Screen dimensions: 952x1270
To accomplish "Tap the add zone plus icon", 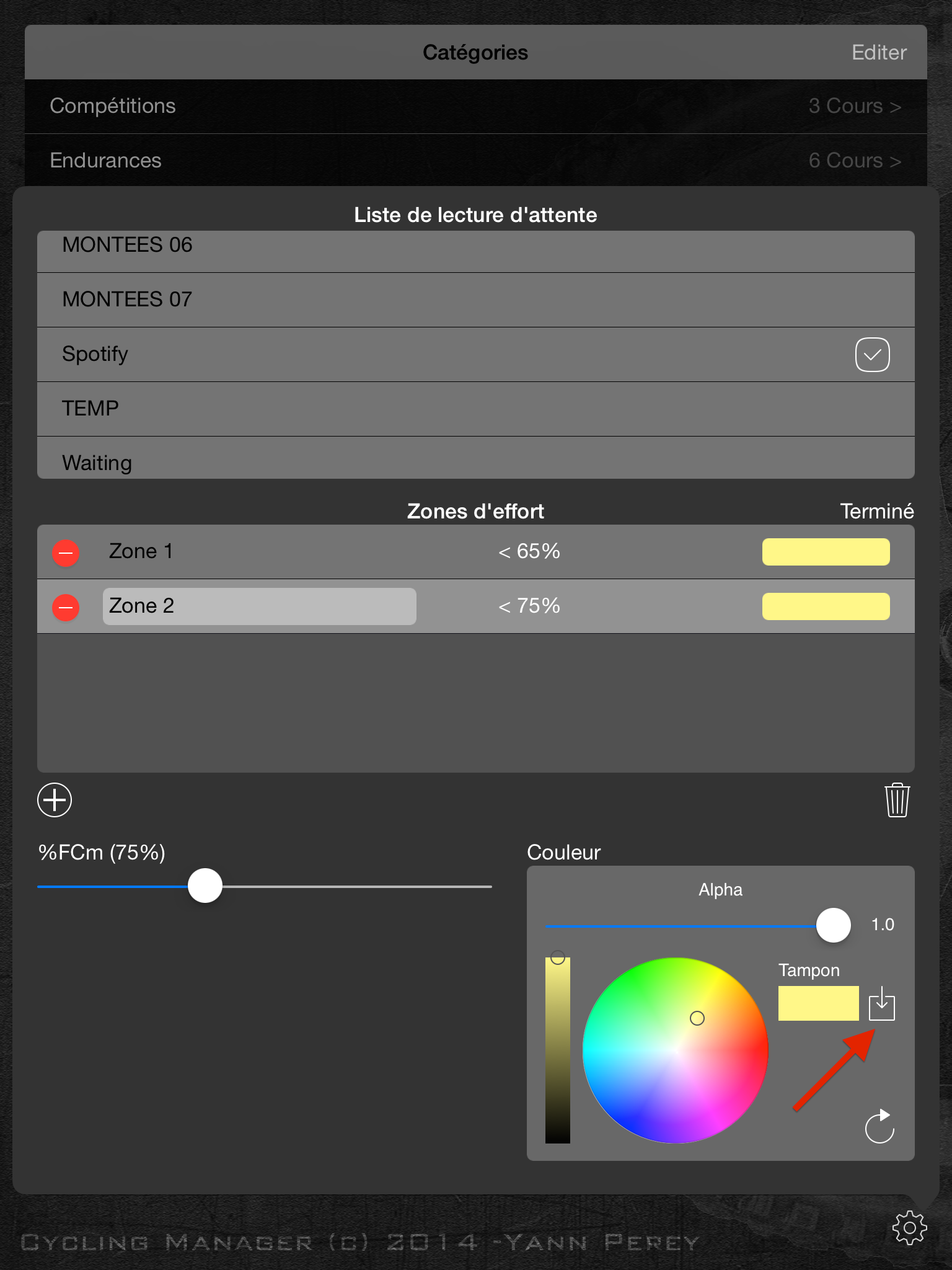I will tap(55, 800).
